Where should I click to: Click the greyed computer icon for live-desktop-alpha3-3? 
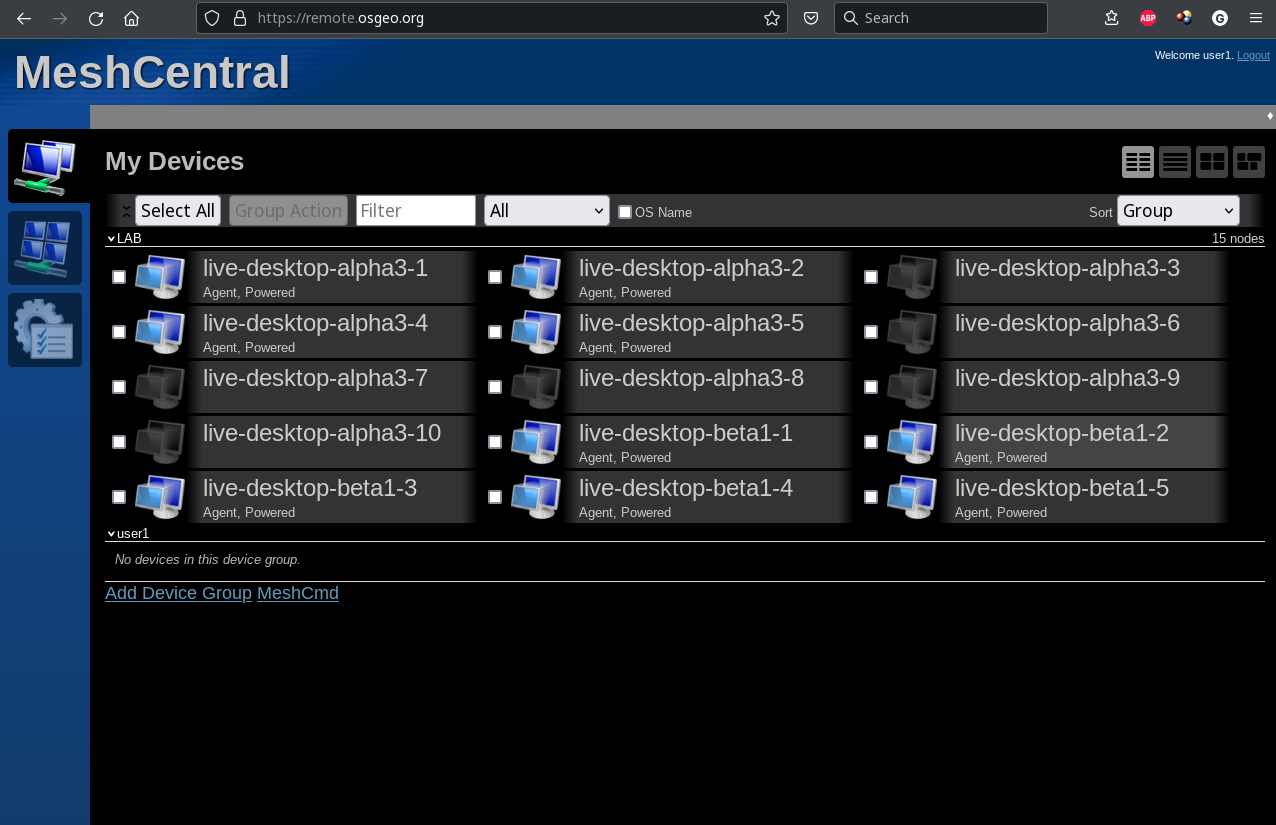coord(912,277)
